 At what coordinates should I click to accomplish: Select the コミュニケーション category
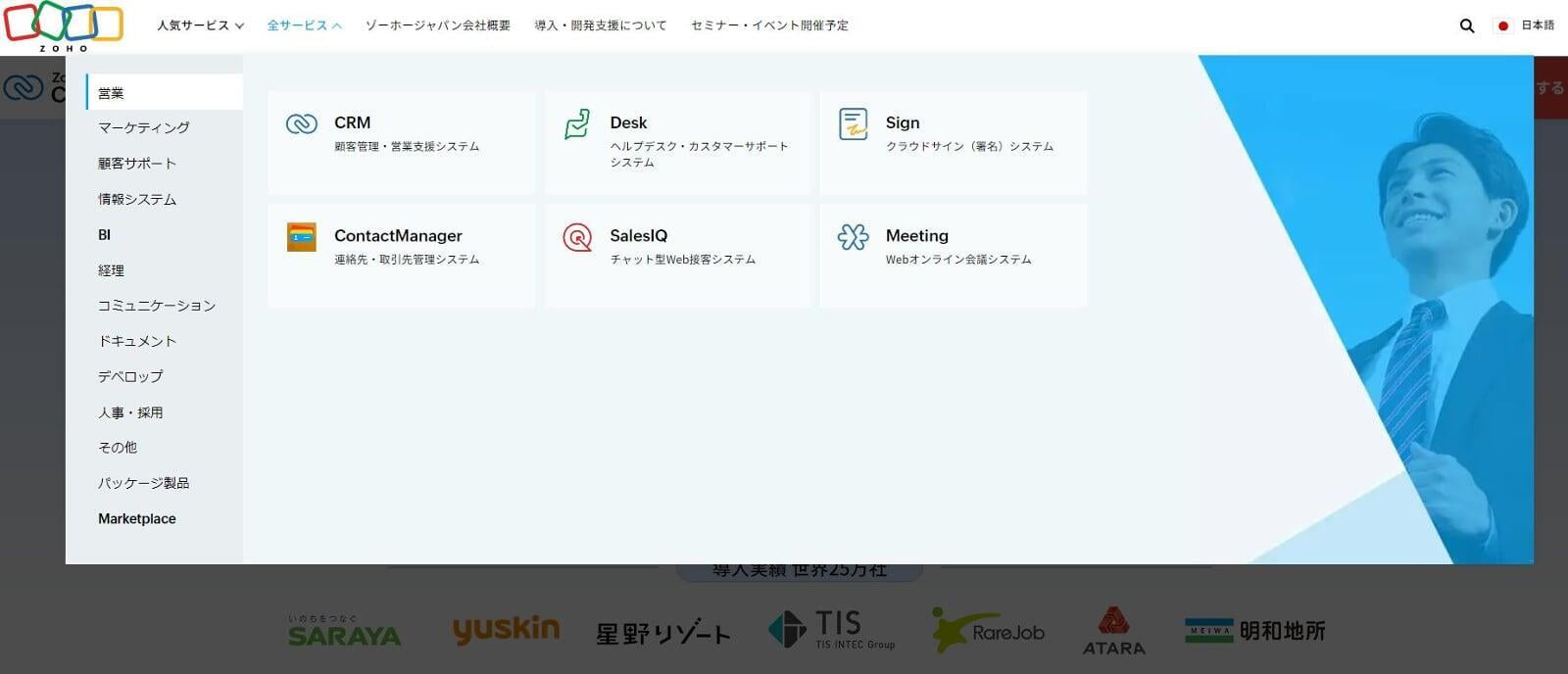pos(157,306)
